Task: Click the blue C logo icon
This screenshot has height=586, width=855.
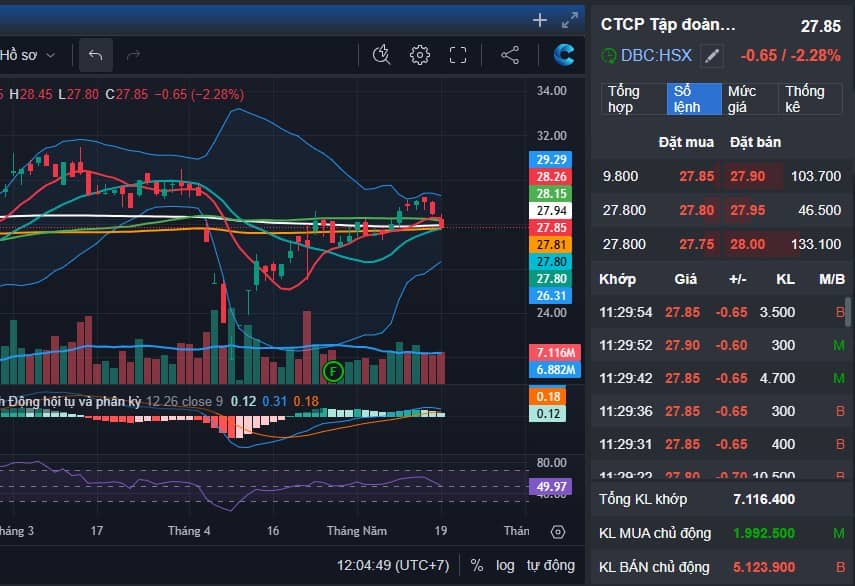Action: point(564,55)
